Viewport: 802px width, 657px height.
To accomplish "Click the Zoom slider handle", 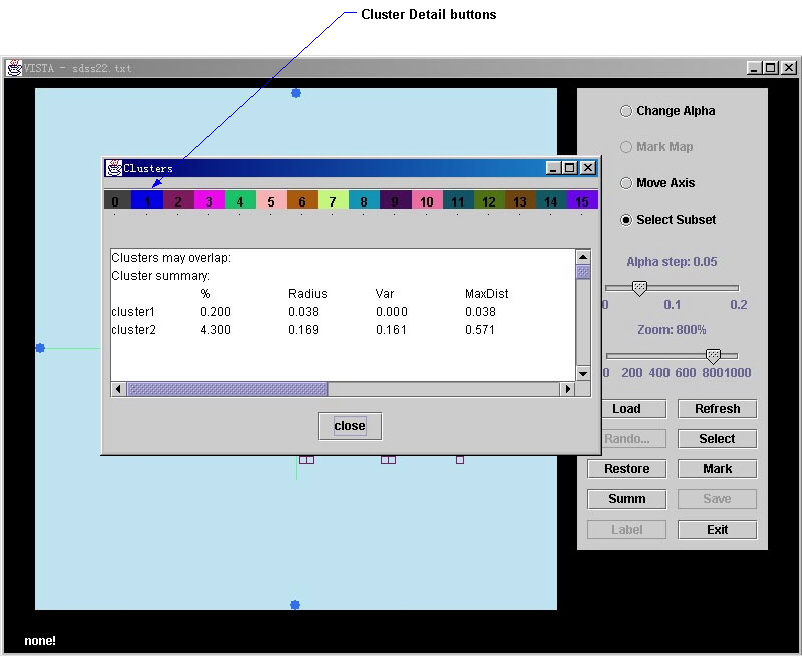I will tap(713, 356).
